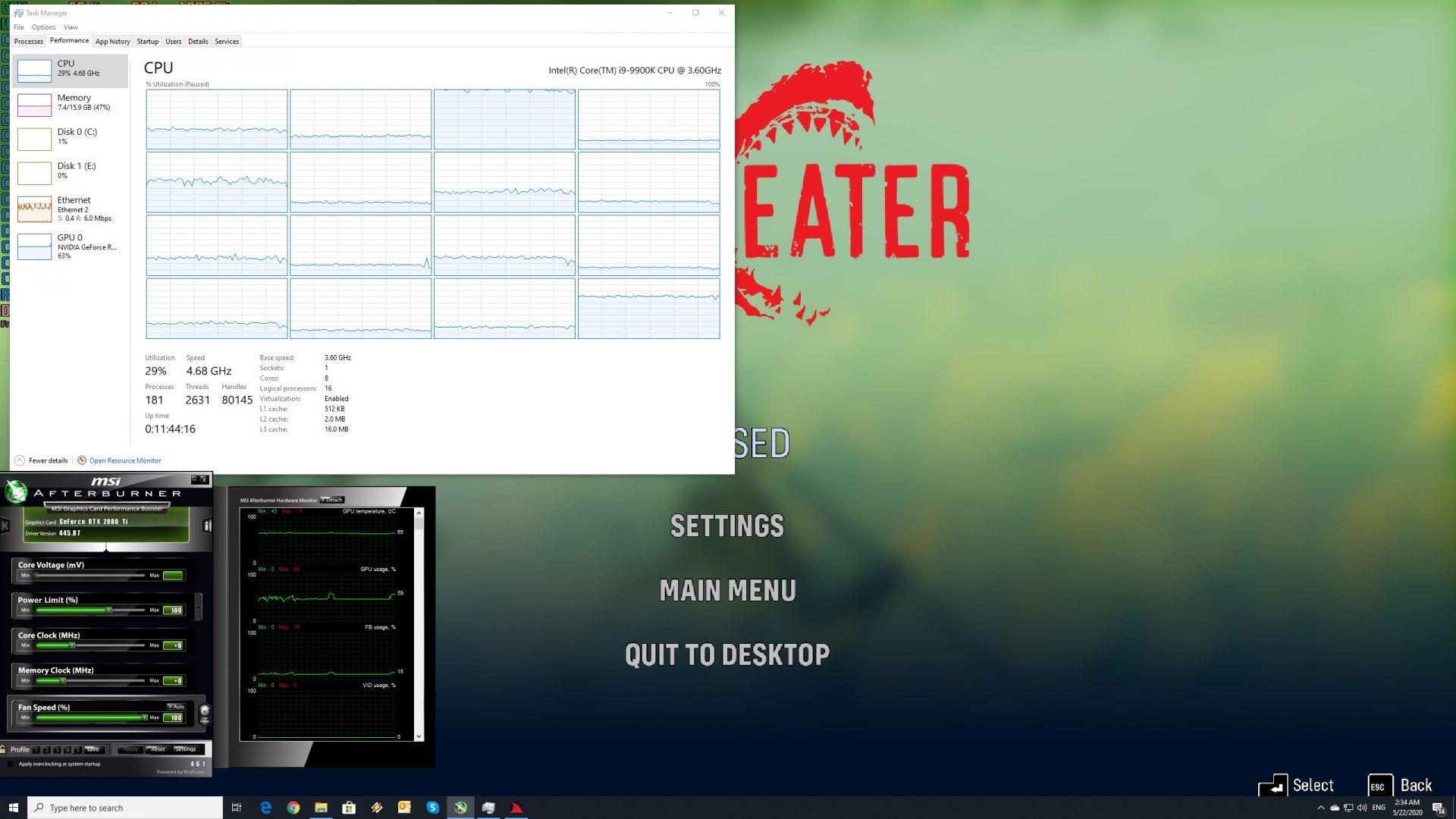Open Google Chrome from the taskbar
The image size is (1456, 819).
click(x=293, y=808)
